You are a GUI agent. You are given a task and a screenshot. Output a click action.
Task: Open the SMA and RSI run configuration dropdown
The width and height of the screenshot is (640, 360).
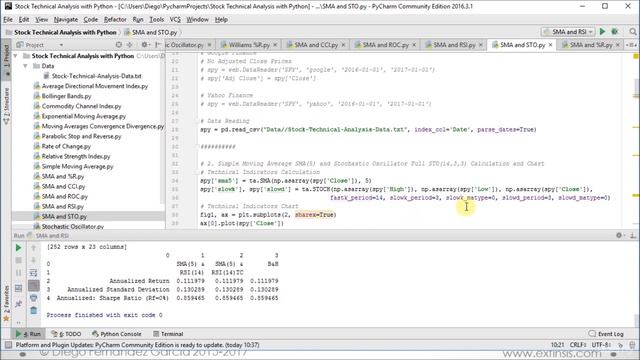point(569,31)
